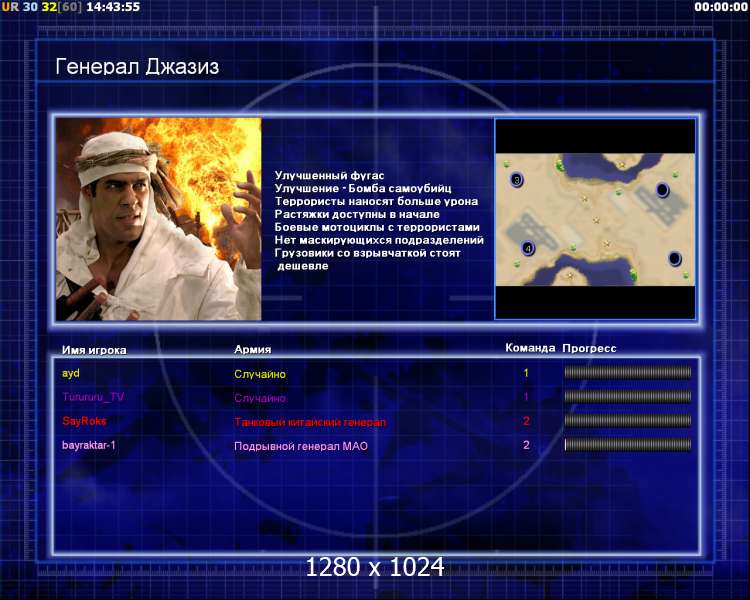Click the Turururu_TV loading progress bar

click(628, 396)
